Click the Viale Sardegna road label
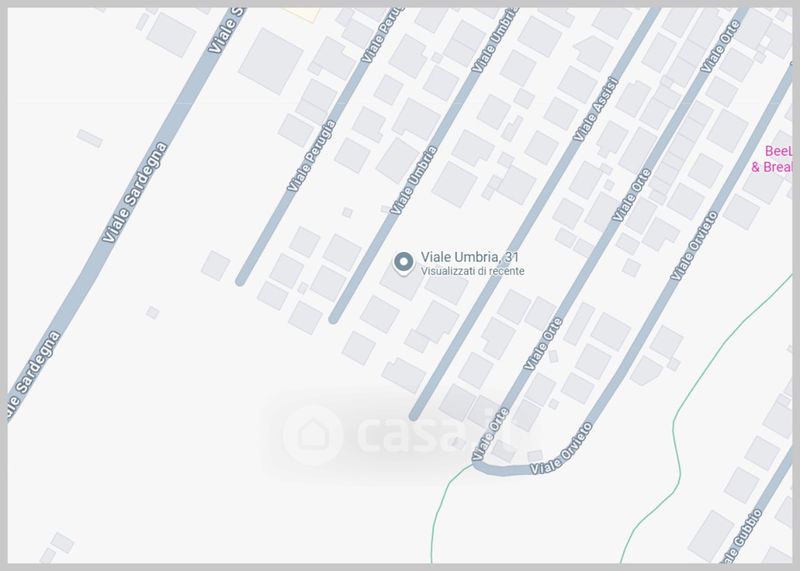This screenshot has width=800, height=571. point(135,192)
